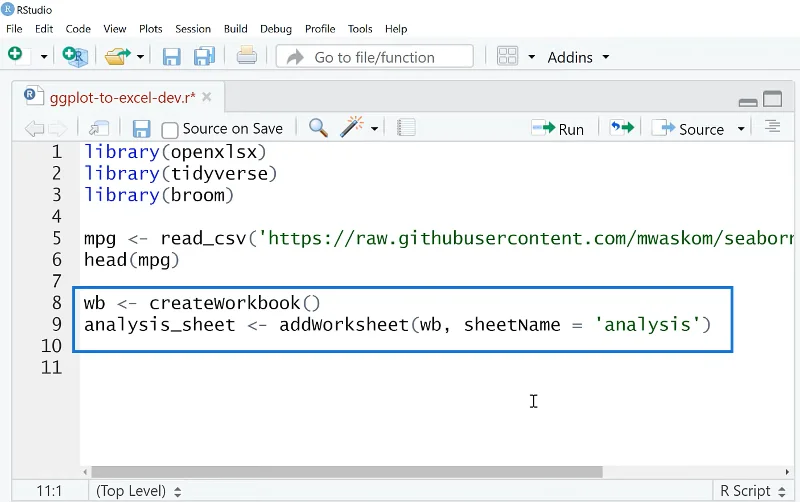Click the read_csv line 5 code
This screenshot has width=800, height=502.
[439, 238]
